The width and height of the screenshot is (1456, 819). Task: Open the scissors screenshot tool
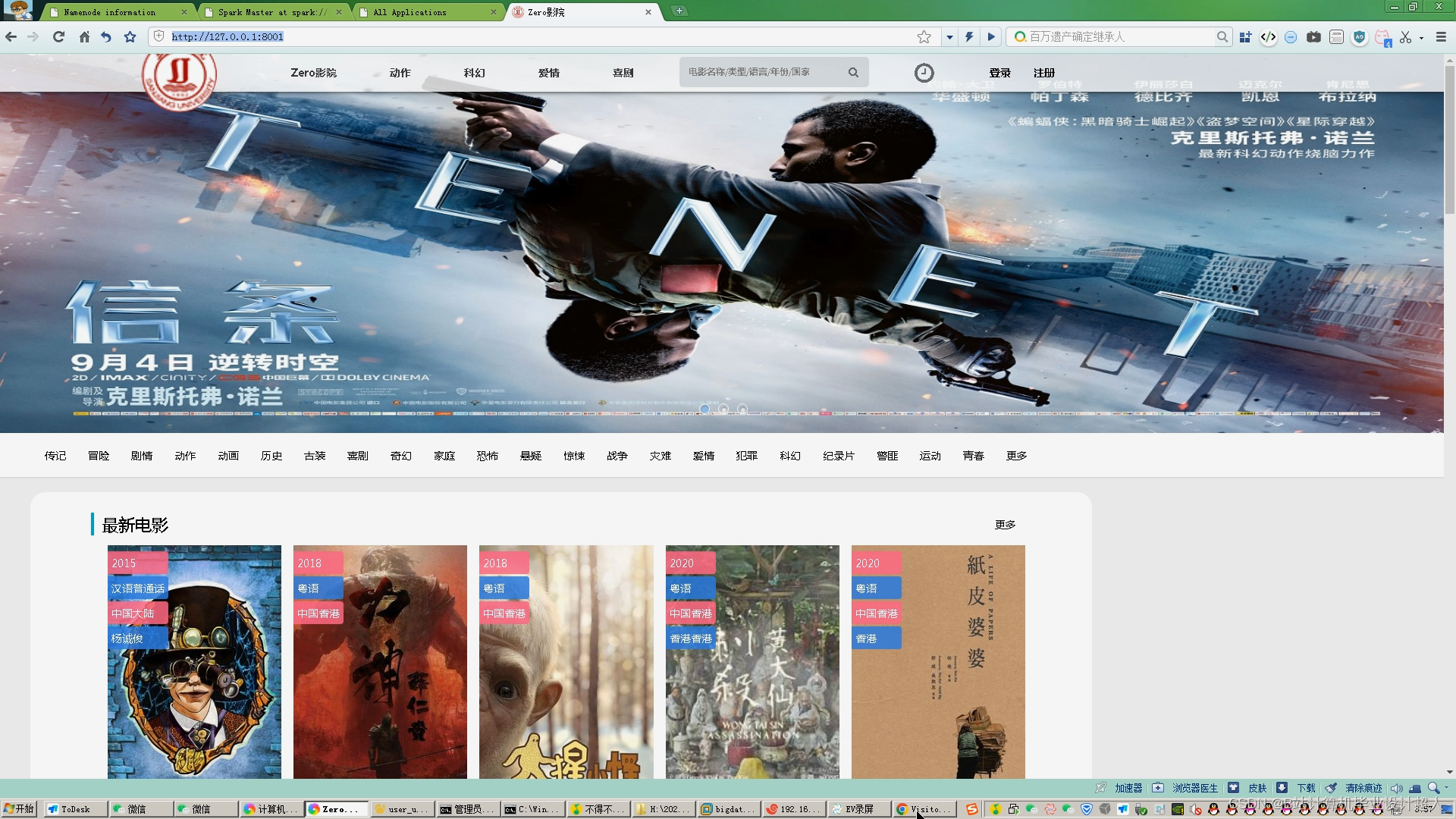pos(1405,36)
